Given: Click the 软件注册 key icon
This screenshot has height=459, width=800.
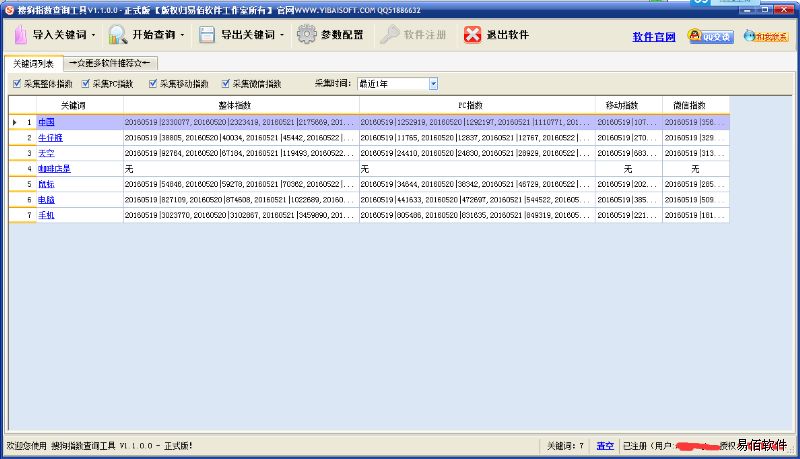Looking at the screenshot, I should (389, 35).
